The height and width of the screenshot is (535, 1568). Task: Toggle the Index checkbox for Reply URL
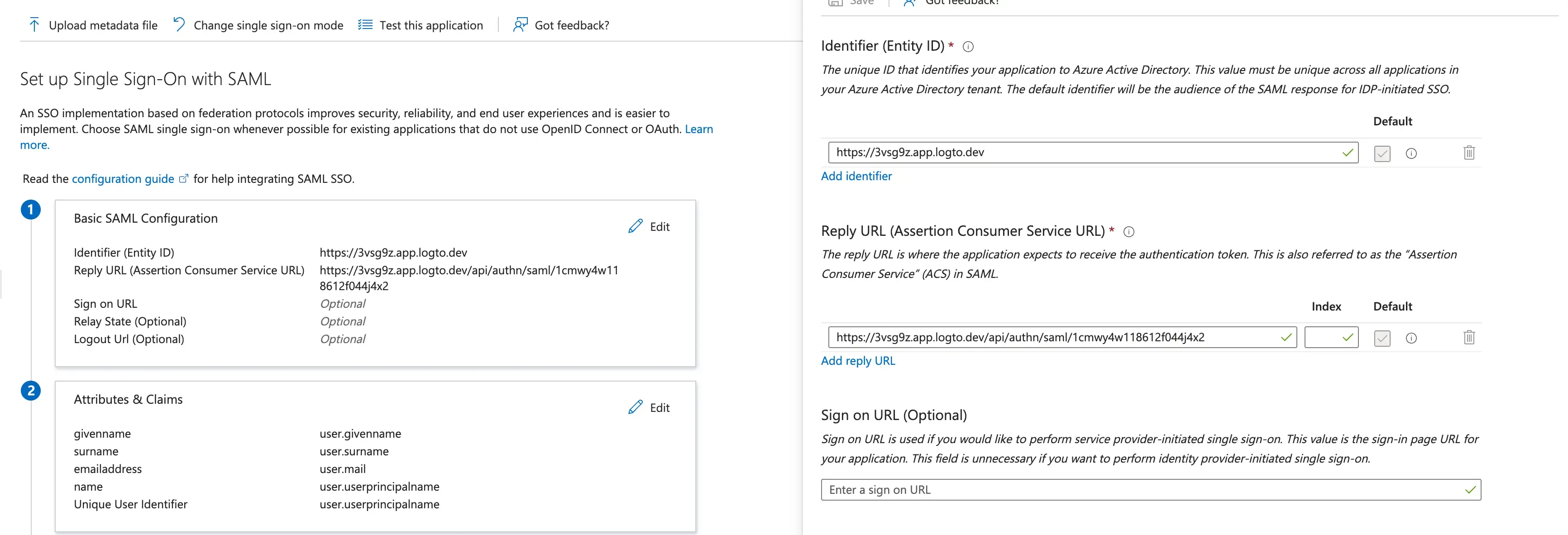click(x=1330, y=337)
